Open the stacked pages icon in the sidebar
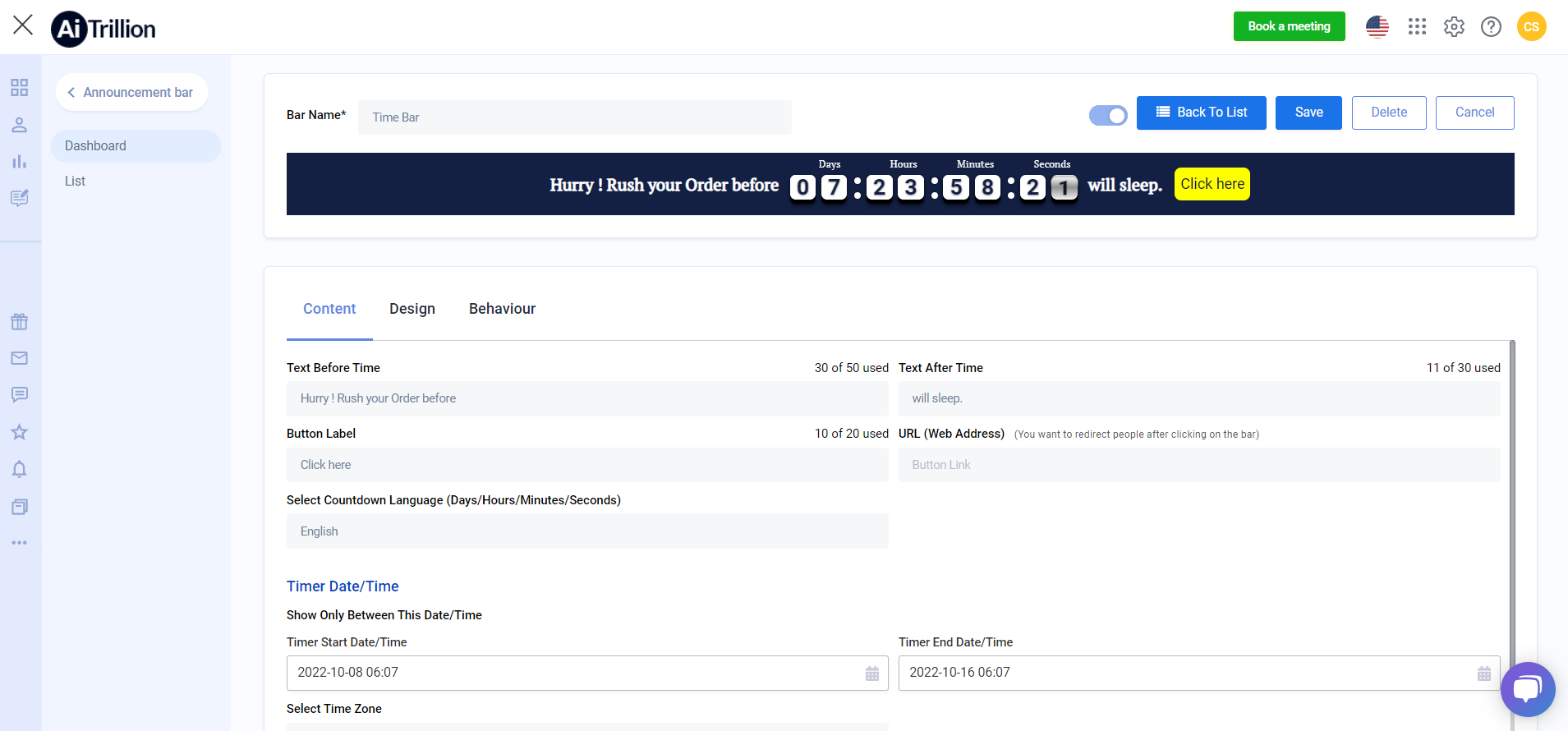The width and height of the screenshot is (1568, 731). point(20,507)
